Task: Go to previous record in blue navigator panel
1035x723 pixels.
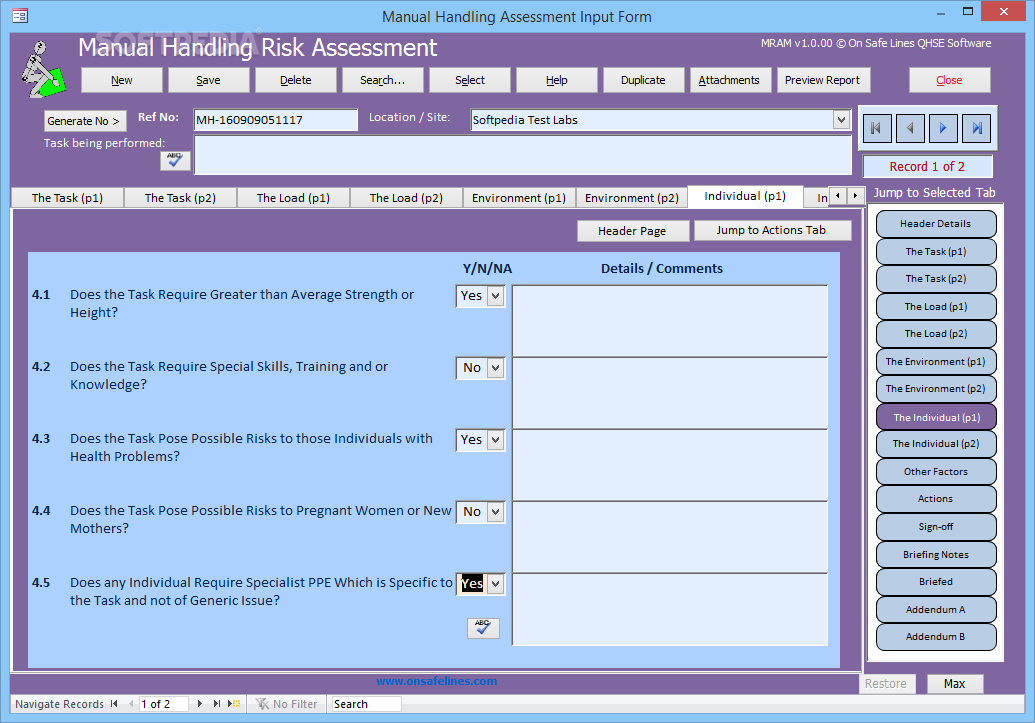Action: click(910, 128)
